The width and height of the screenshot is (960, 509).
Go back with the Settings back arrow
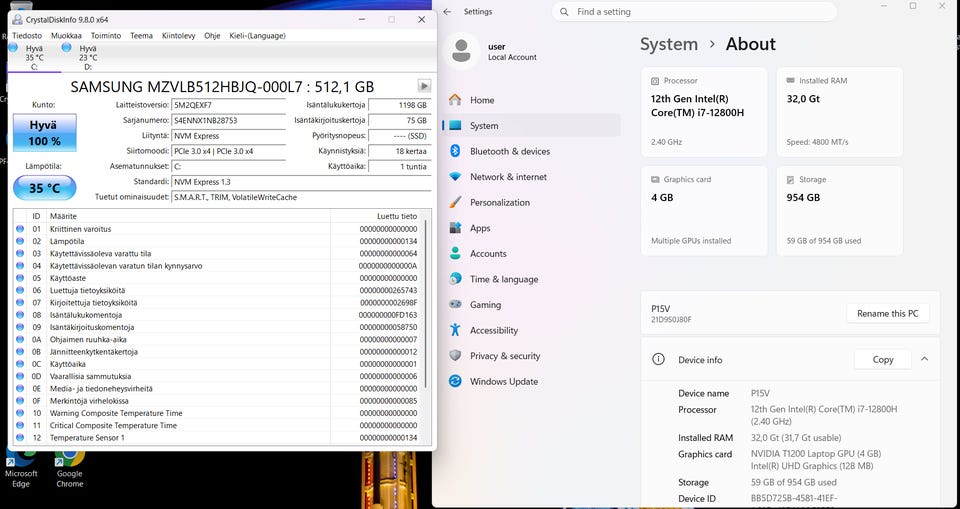447,12
